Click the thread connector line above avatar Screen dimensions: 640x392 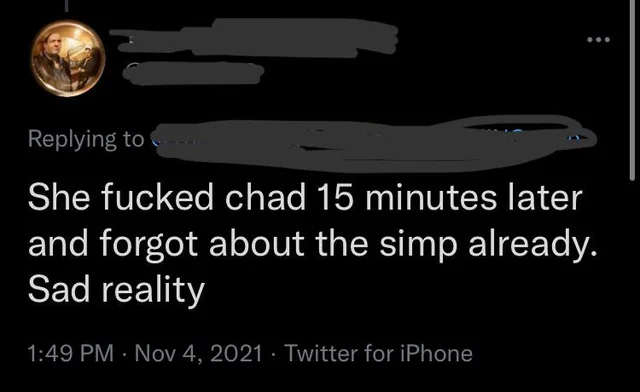(67, 5)
